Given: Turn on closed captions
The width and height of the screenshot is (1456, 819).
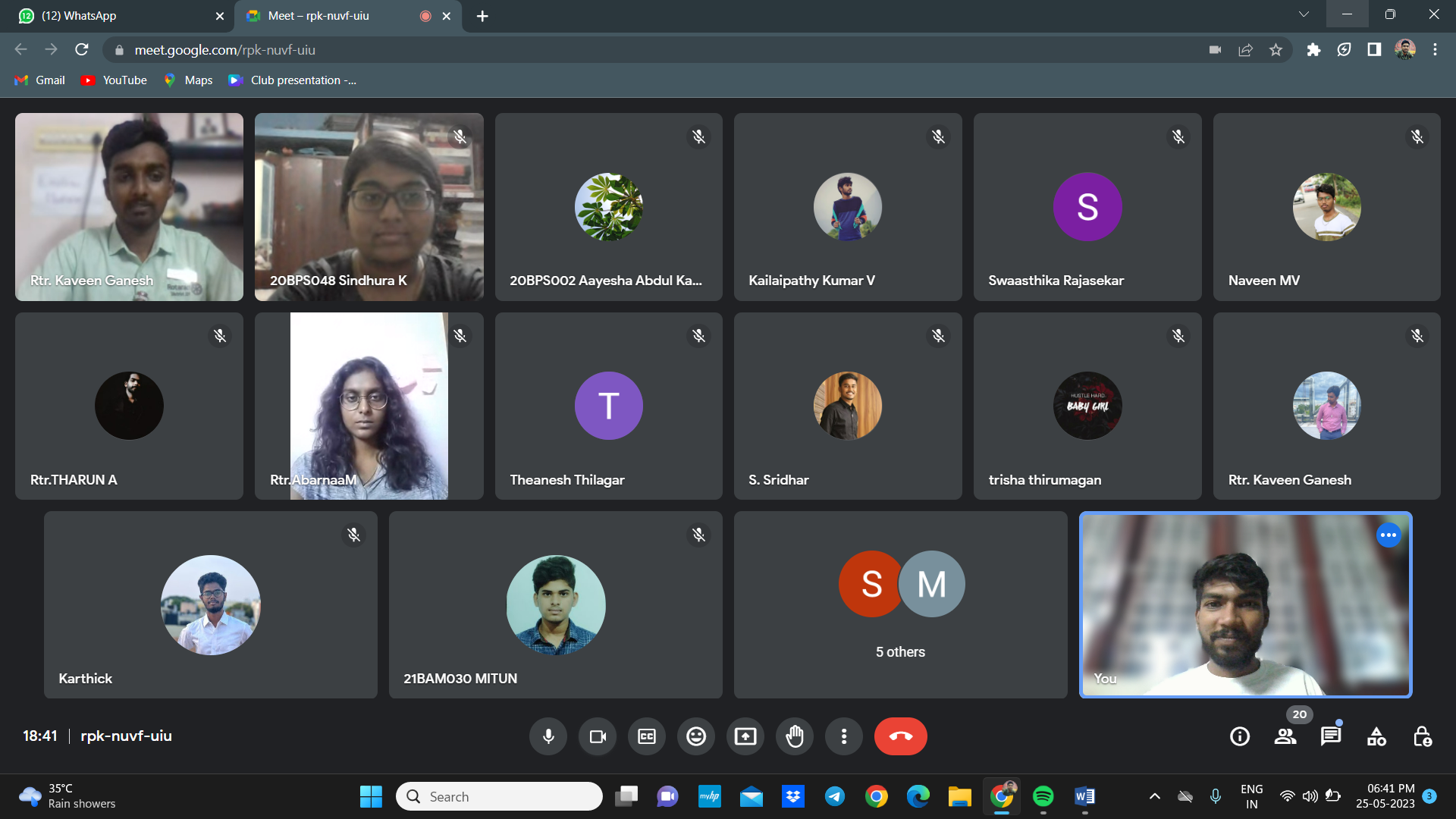Looking at the screenshot, I should pos(647,736).
